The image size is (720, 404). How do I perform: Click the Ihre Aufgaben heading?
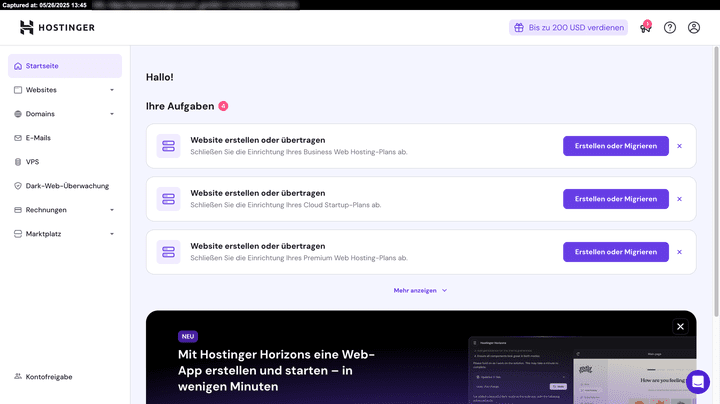click(180, 106)
